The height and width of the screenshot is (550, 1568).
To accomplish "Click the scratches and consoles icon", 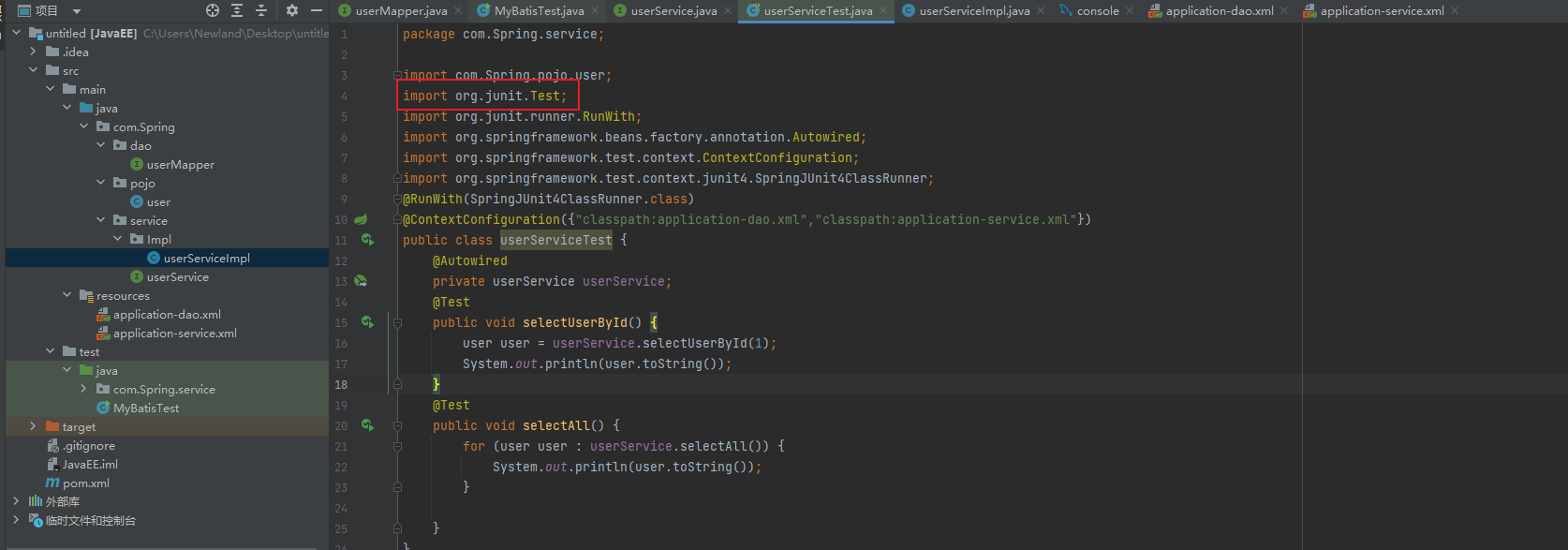I will (x=36, y=520).
